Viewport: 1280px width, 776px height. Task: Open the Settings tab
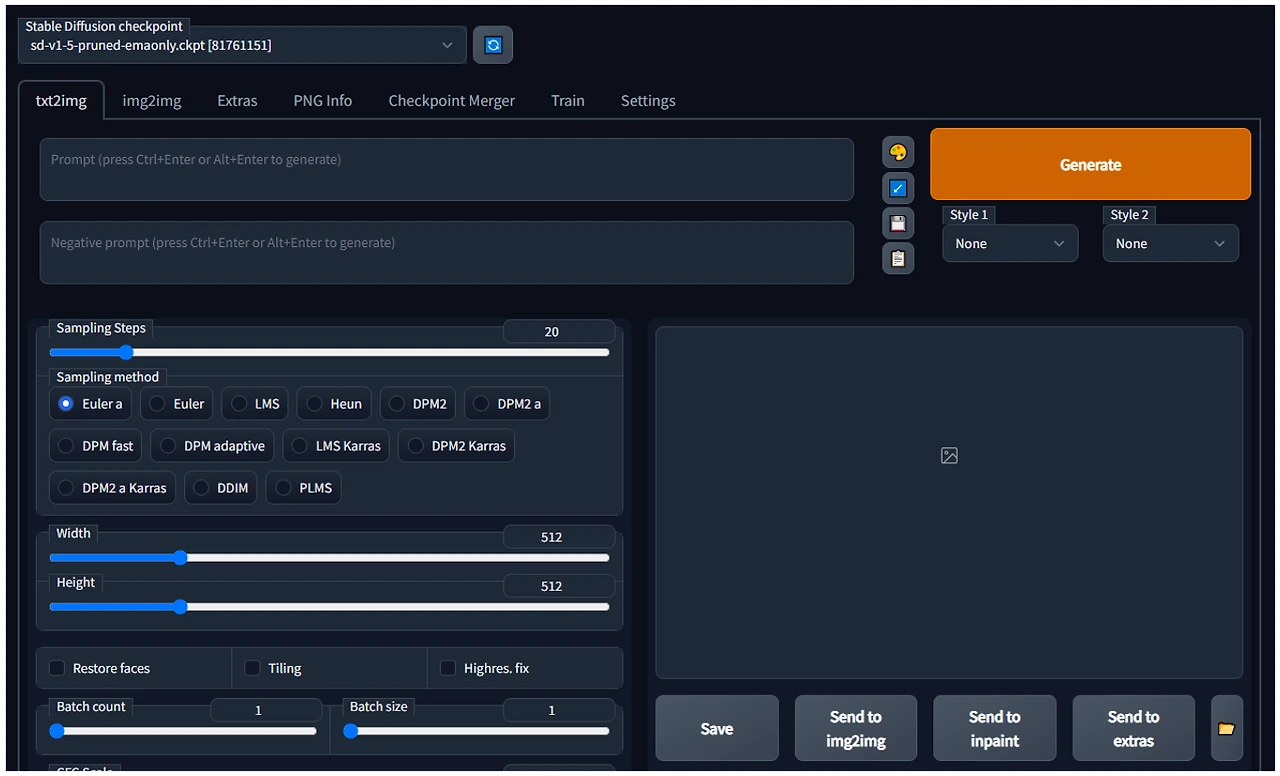click(648, 101)
